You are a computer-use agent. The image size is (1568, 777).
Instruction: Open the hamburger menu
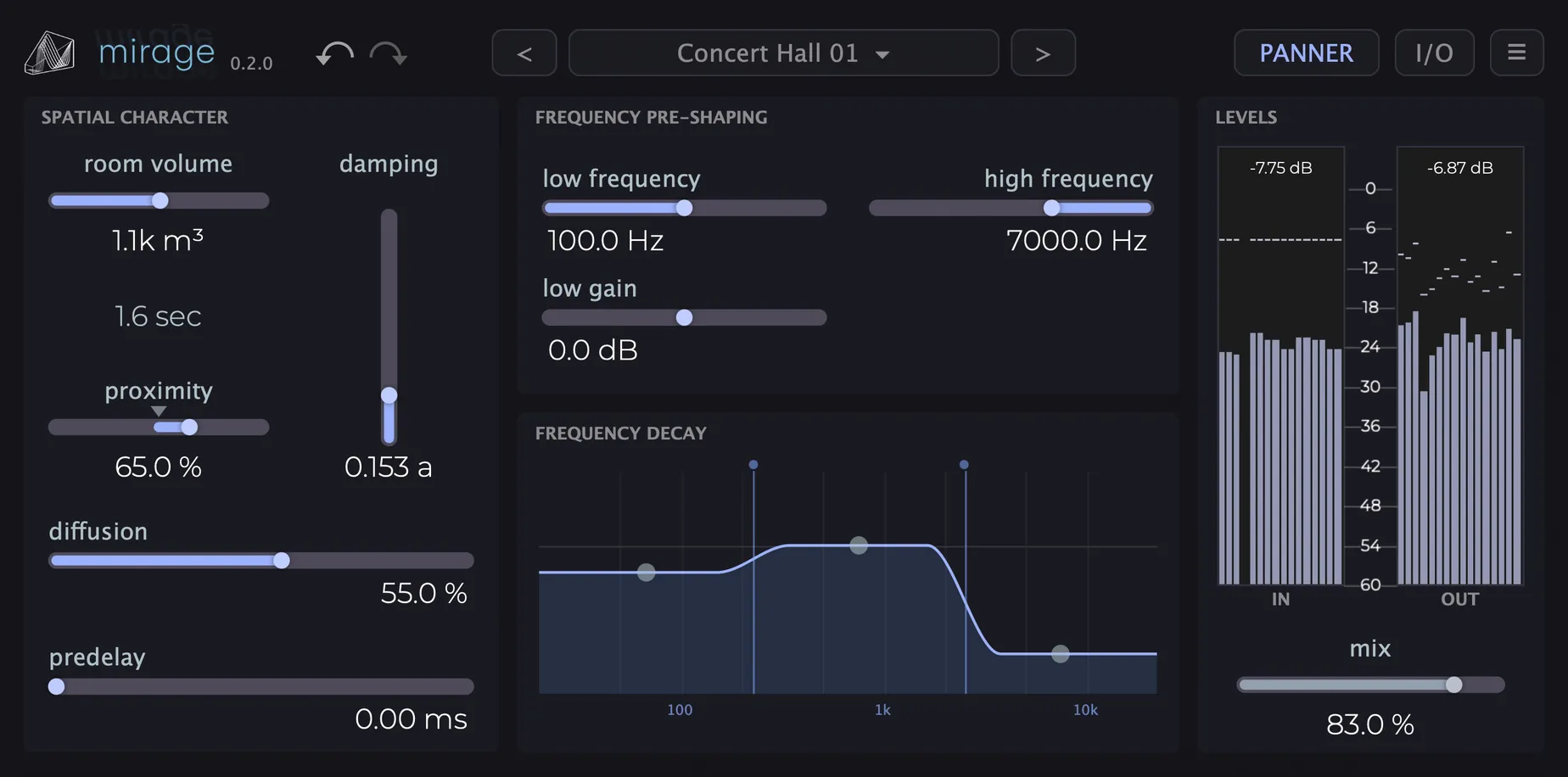(x=1516, y=53)
